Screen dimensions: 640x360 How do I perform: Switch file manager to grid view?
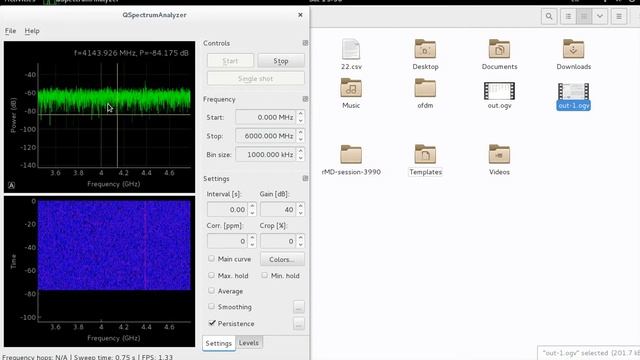[x=584, y=17]
